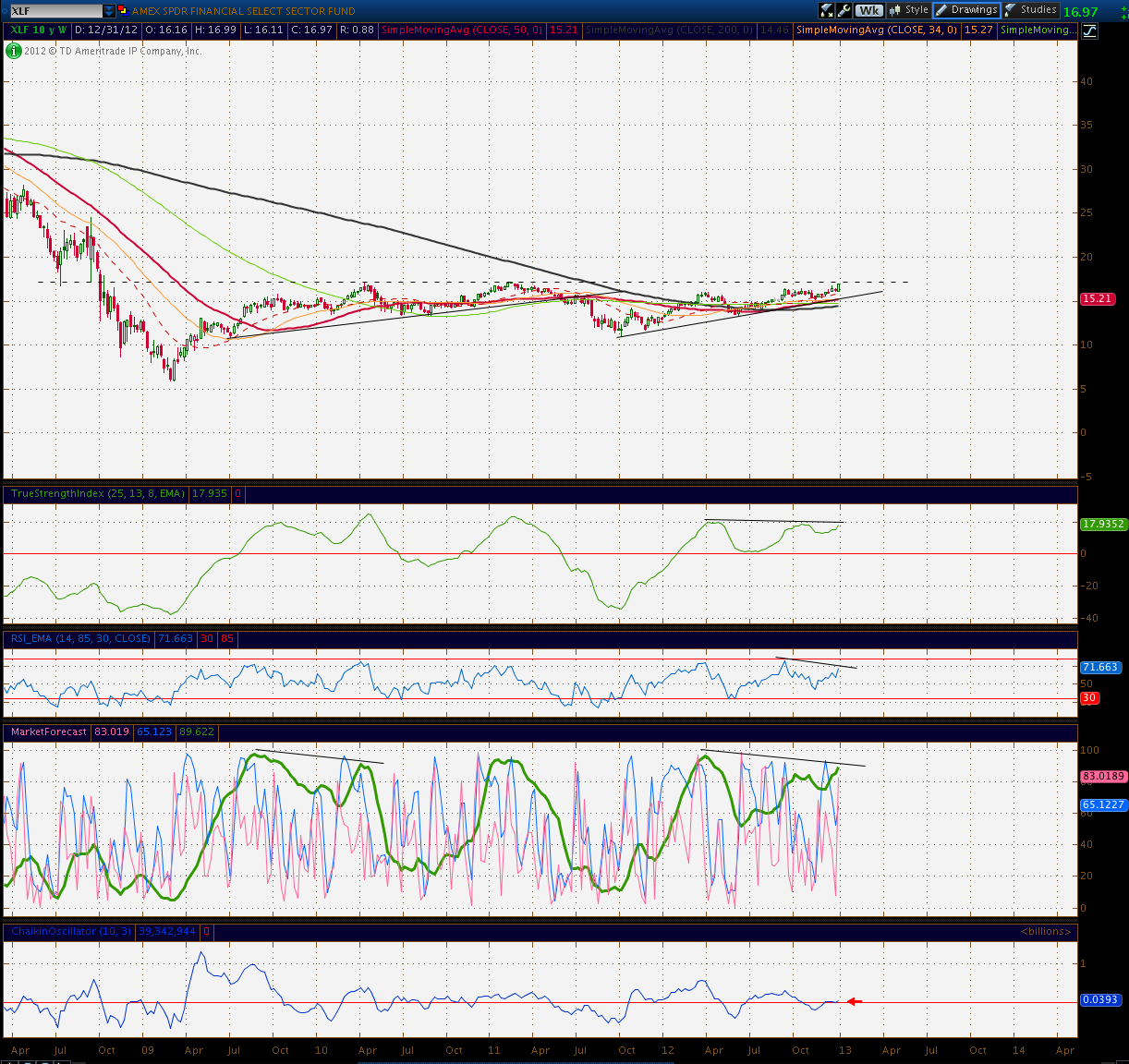Viewport: 1129px width, 1064px height.
Task: Click the 39,342,944 value in the ChaikinOscillator header
Action: pyautogui.click(x=167, y=932)
